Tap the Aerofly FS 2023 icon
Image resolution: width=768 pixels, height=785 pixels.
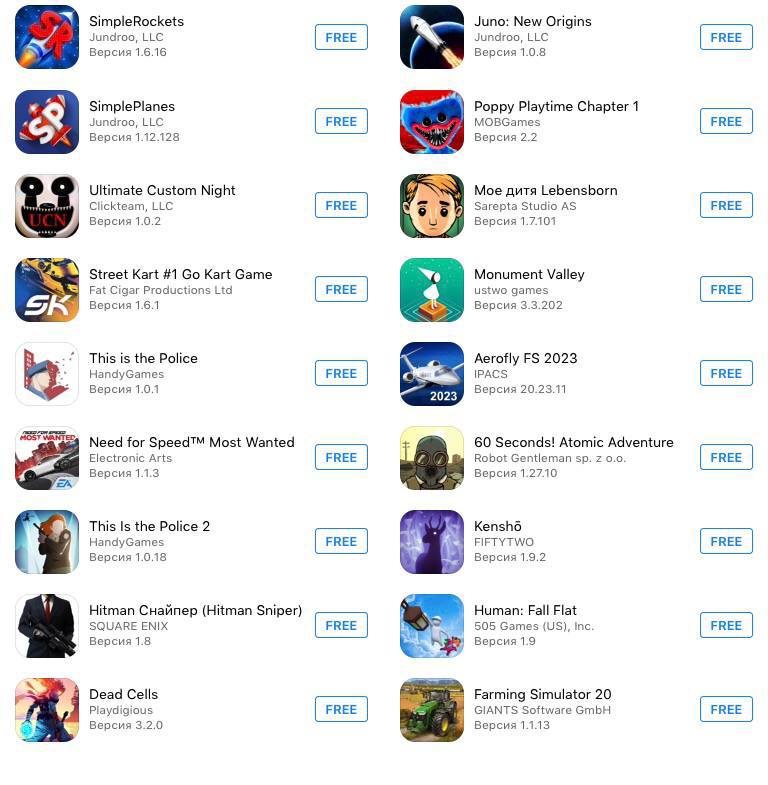click(432, 374)
